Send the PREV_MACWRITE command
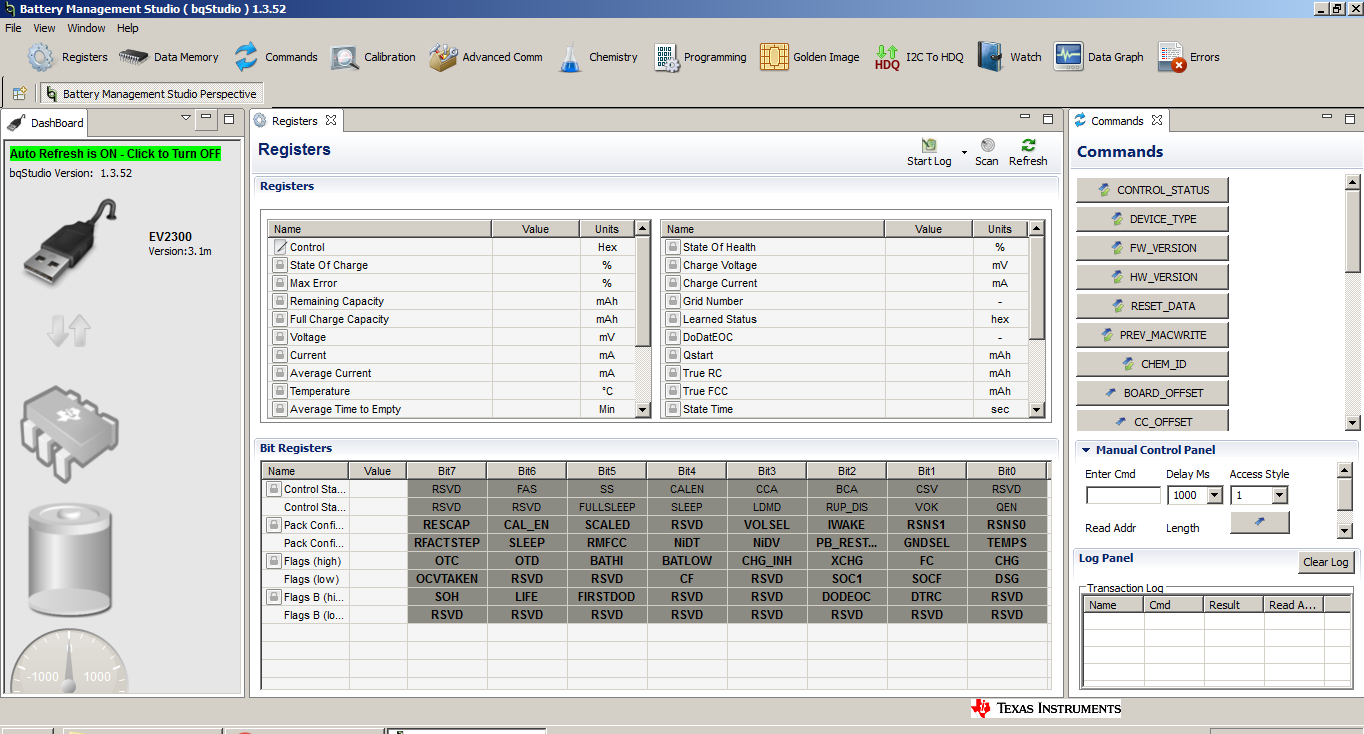This screenshot has height=734, width=1364. (x=1152, y=335)
